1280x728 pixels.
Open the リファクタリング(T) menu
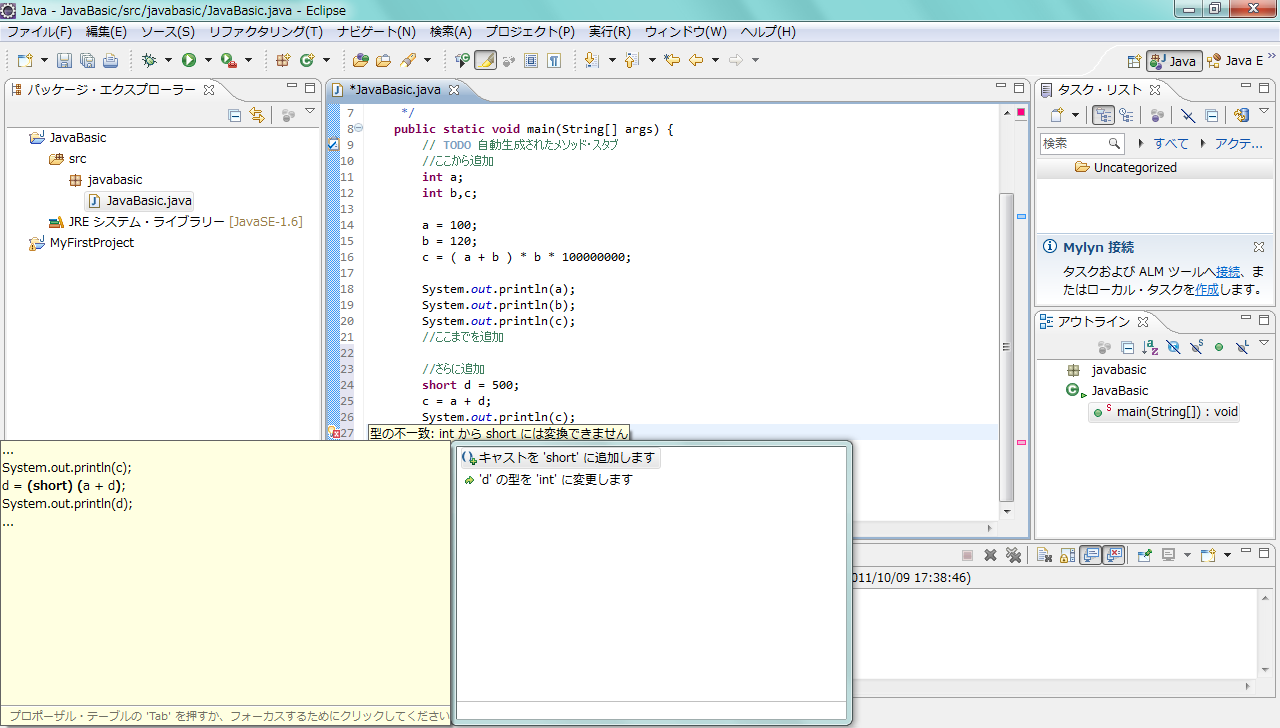pos(266,32)
